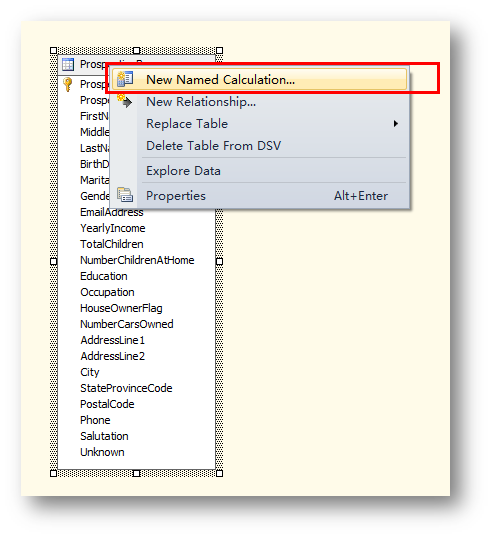Select the TotalChildren column
Image resolution: width=492 pixels, height=538 pixels.
112,244
